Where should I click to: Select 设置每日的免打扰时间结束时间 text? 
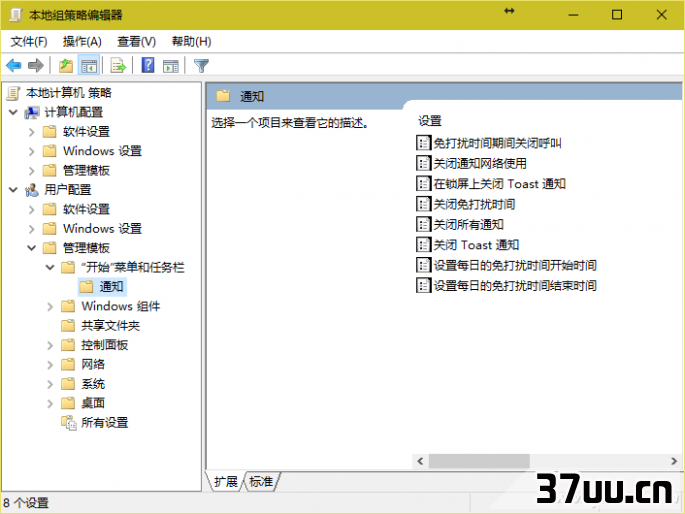point(515,286)
